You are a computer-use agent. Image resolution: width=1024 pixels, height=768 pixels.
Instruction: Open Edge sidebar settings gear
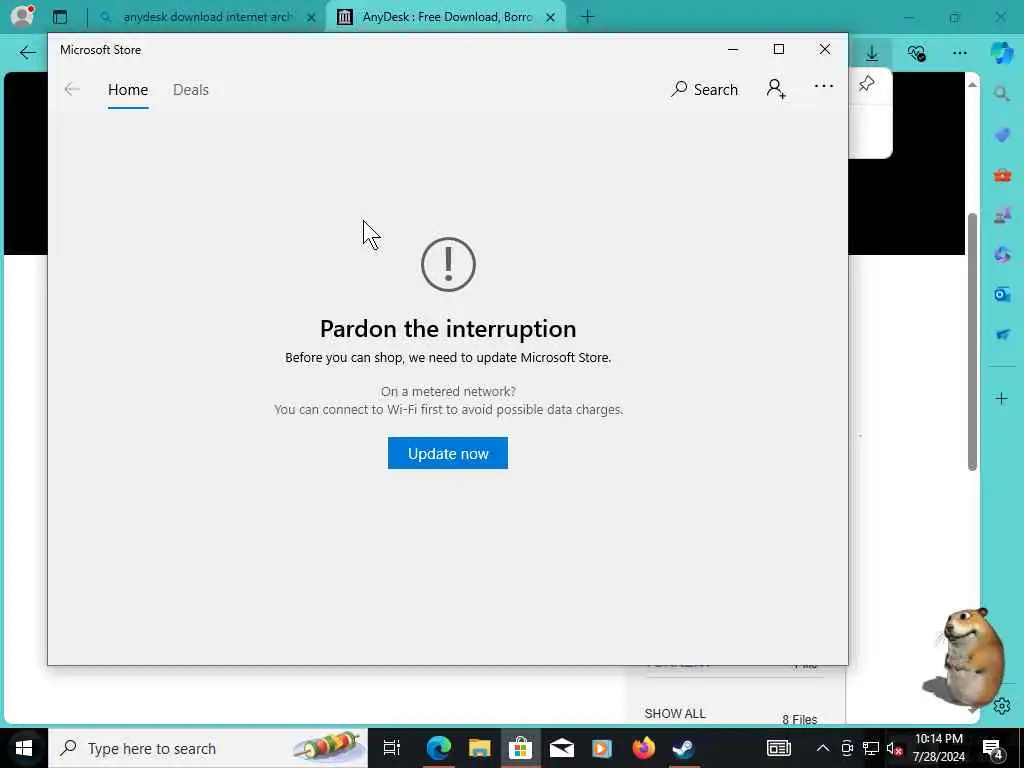click(x=1002, y=706)
